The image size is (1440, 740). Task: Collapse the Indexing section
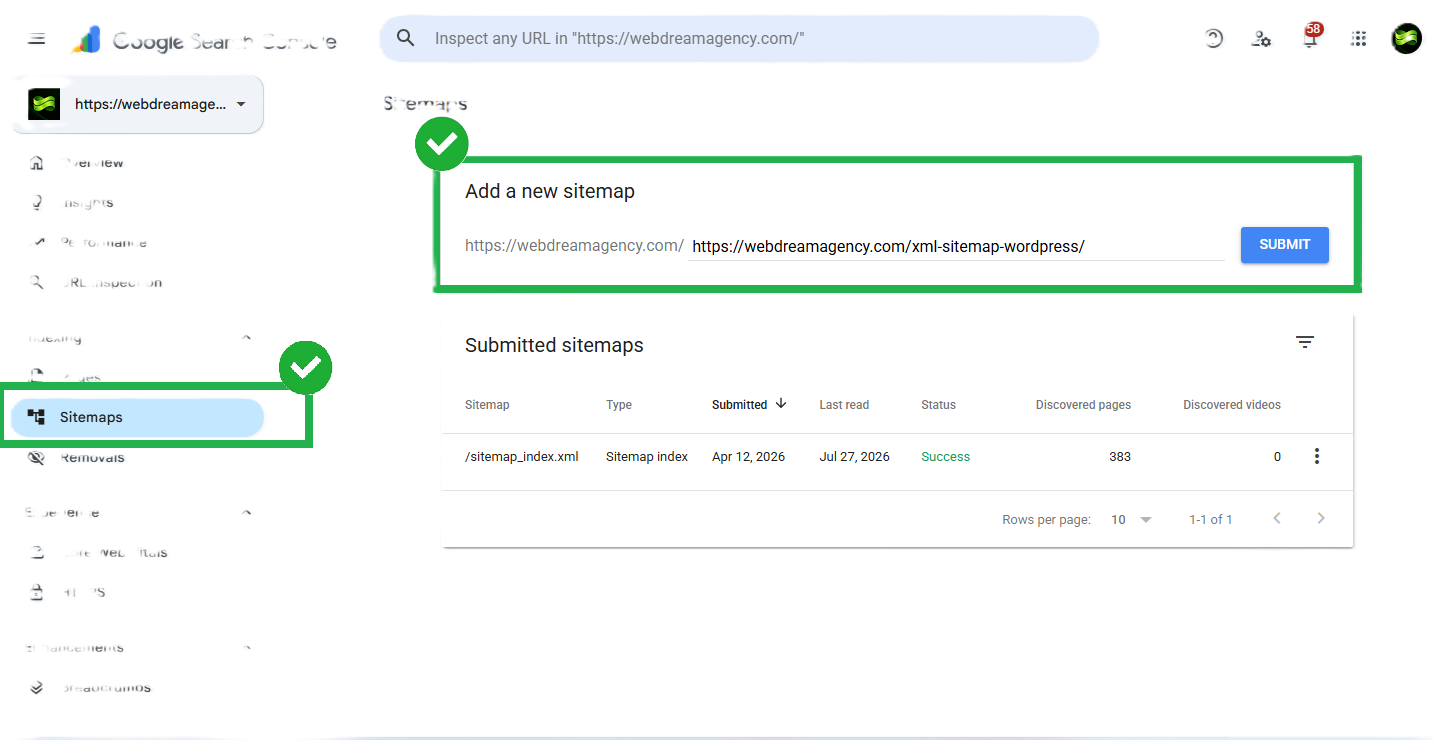point(247,338)
